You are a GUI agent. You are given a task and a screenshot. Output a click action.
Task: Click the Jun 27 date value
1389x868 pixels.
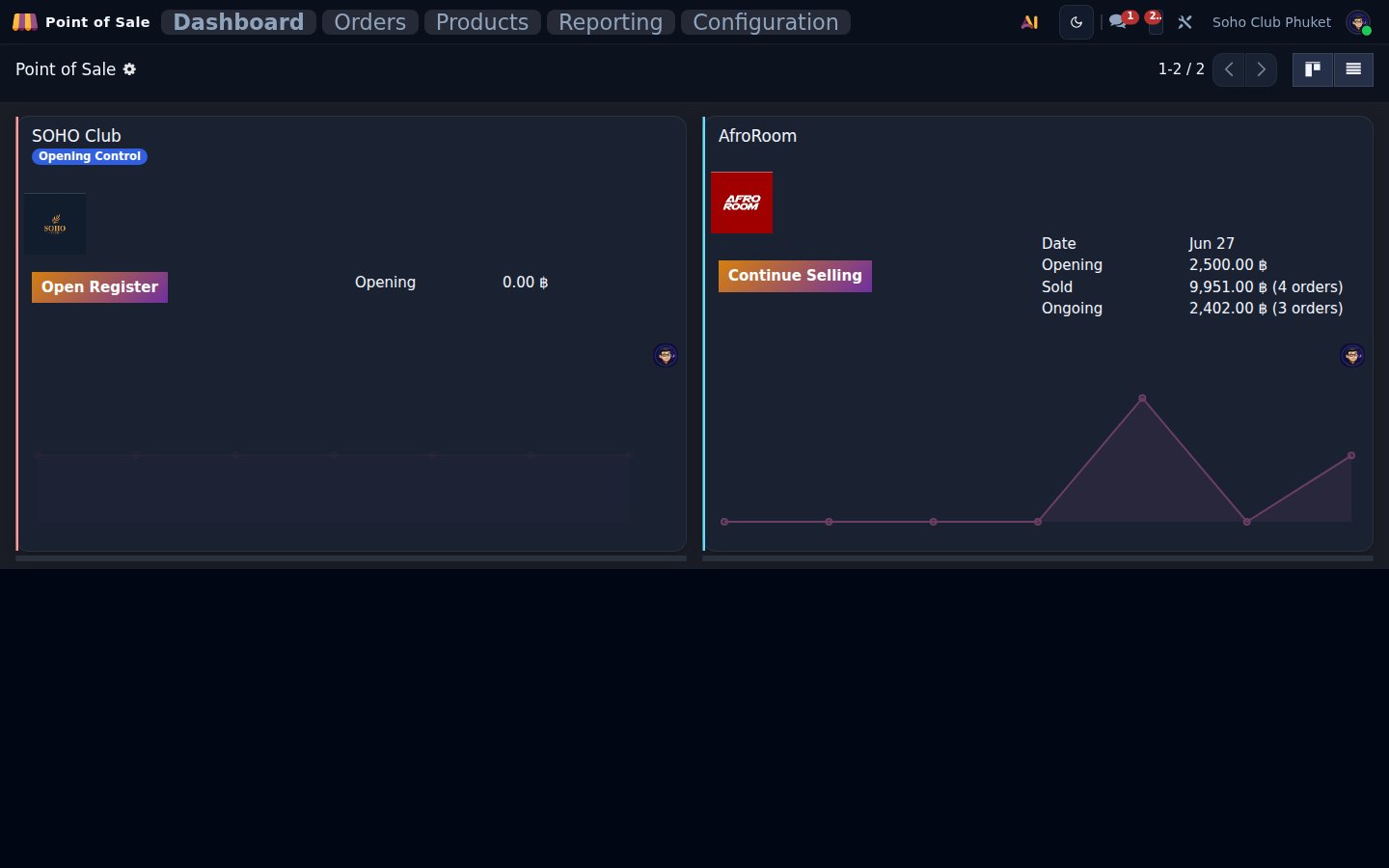click(x=1212, y=244)
